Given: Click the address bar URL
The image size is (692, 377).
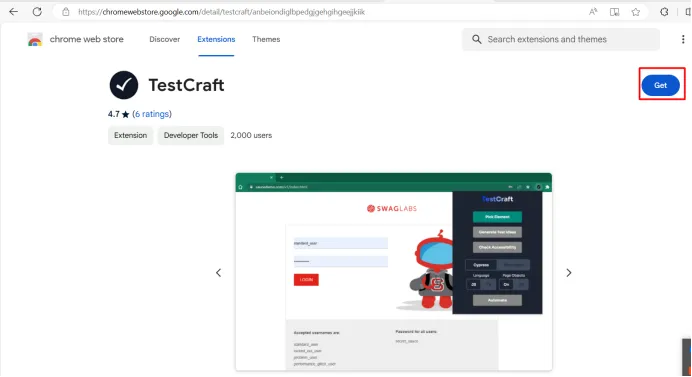Looking at the screenshot, I should coord(222,12).
